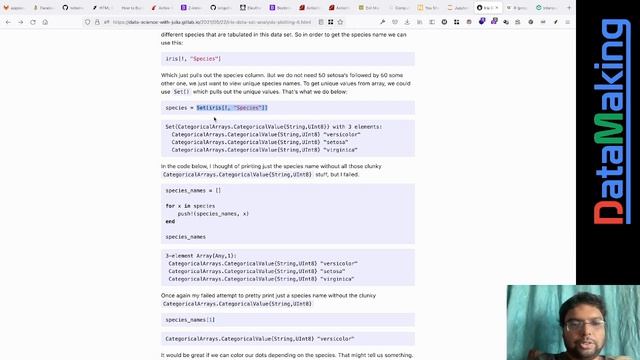The width and height of the screenshot is (640, 360).
Task: Click the first purple extension icon
Action: (x=482, y=21)
